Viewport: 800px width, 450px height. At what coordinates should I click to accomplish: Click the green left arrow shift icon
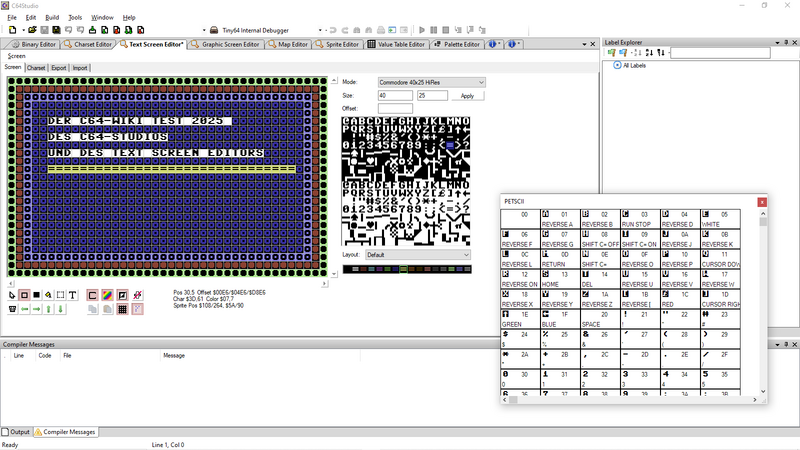coord(24,309)
